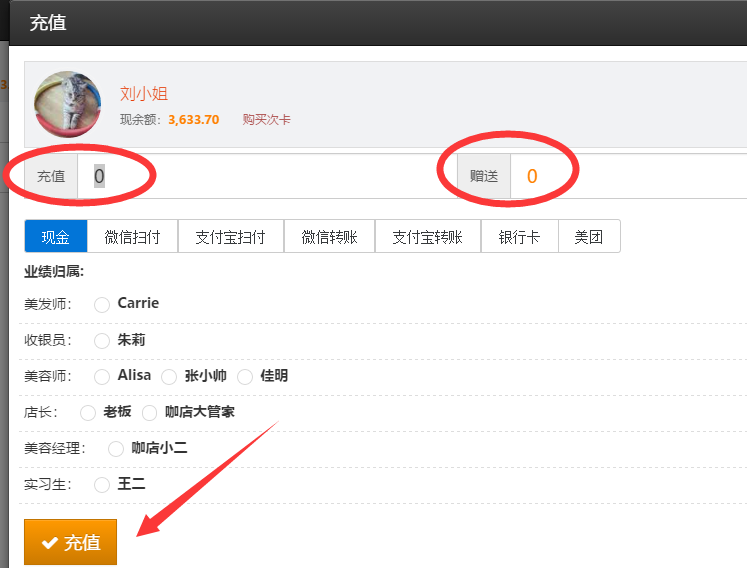Select the 支付宝转账 payment tab
The image size is (747, 568).
point(428,236)
